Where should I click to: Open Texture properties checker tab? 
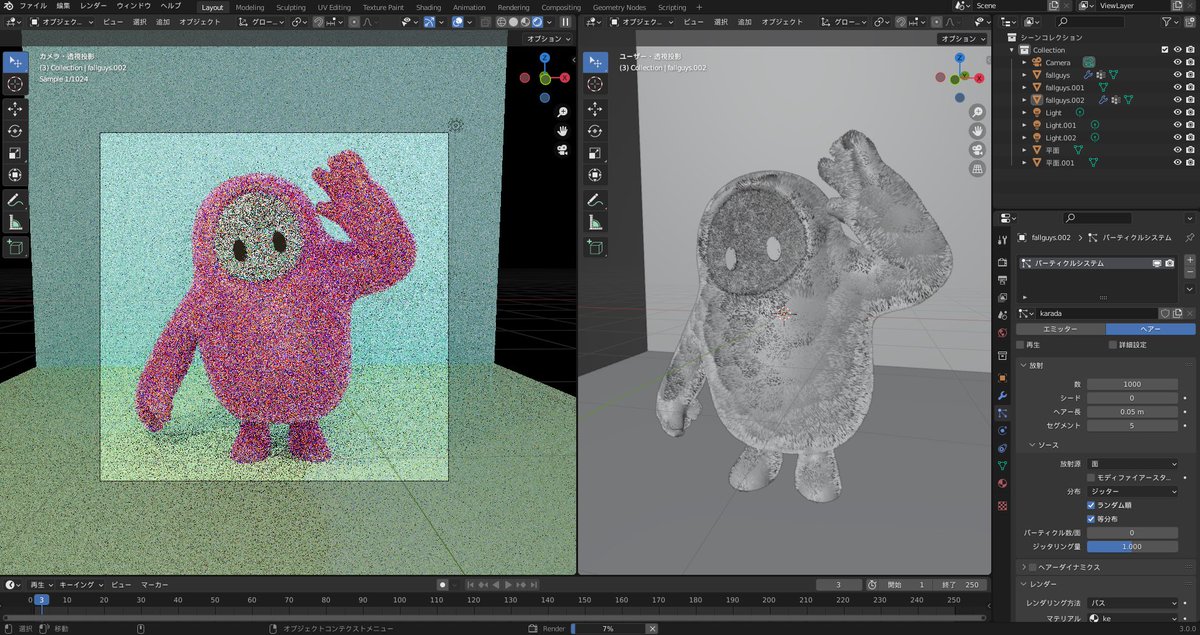click(x=1002, y=505)
